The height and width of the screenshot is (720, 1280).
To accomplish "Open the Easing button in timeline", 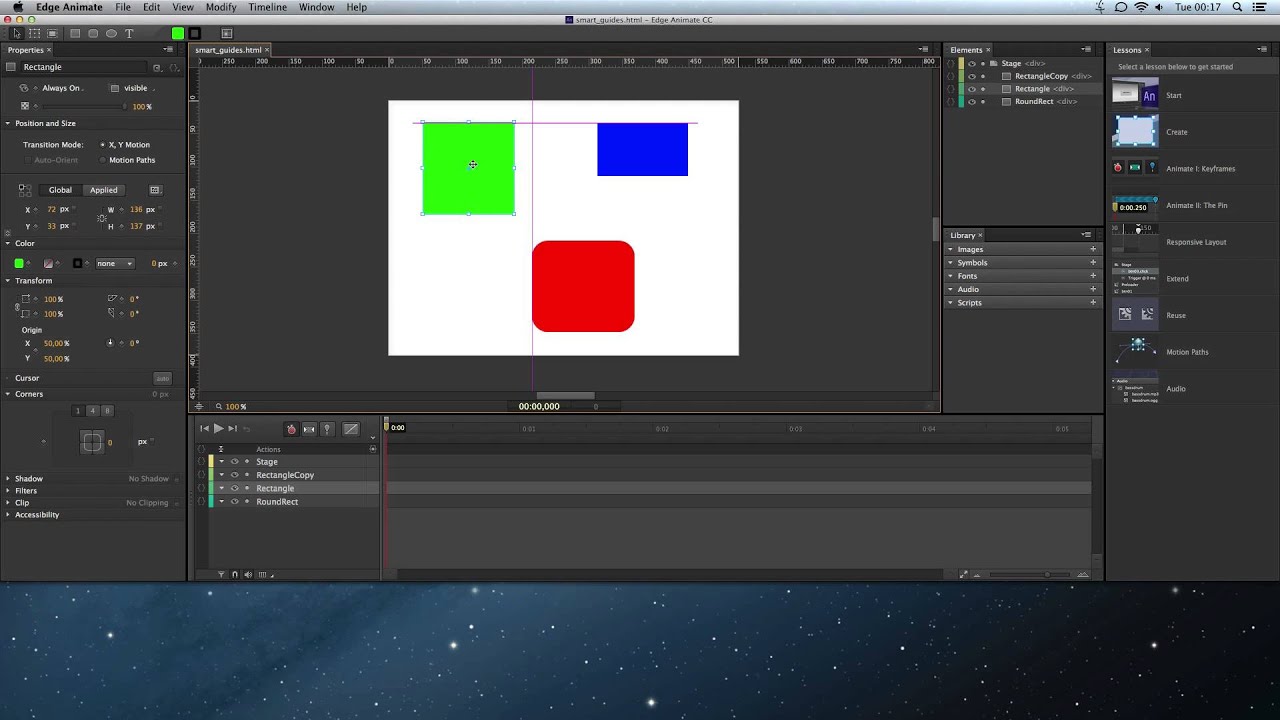I will (x=351, y=429).
